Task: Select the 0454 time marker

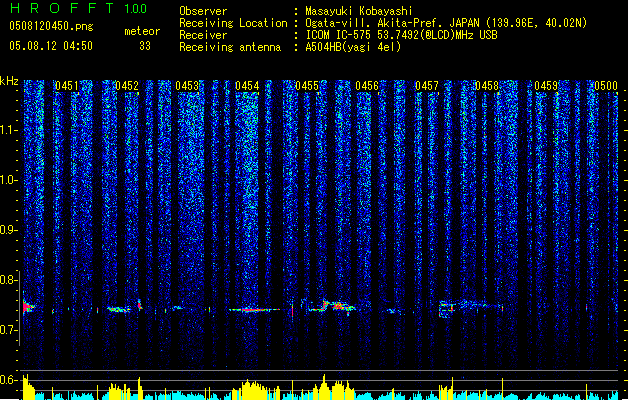Action: (x=247, y=86)
